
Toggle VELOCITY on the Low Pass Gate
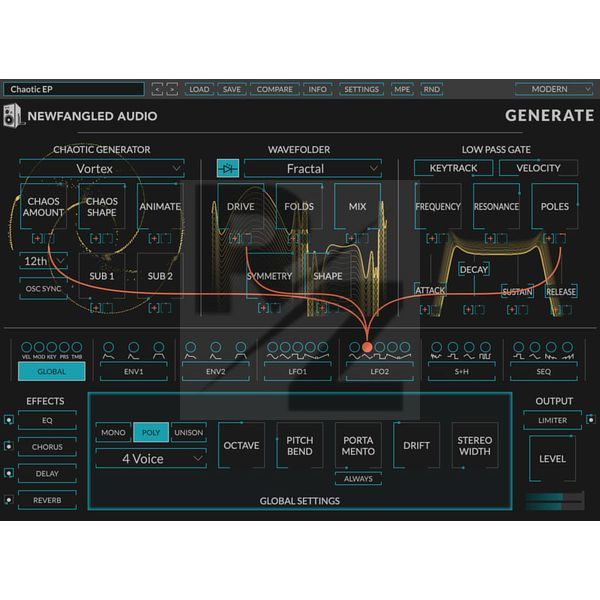tap(538, 168)
